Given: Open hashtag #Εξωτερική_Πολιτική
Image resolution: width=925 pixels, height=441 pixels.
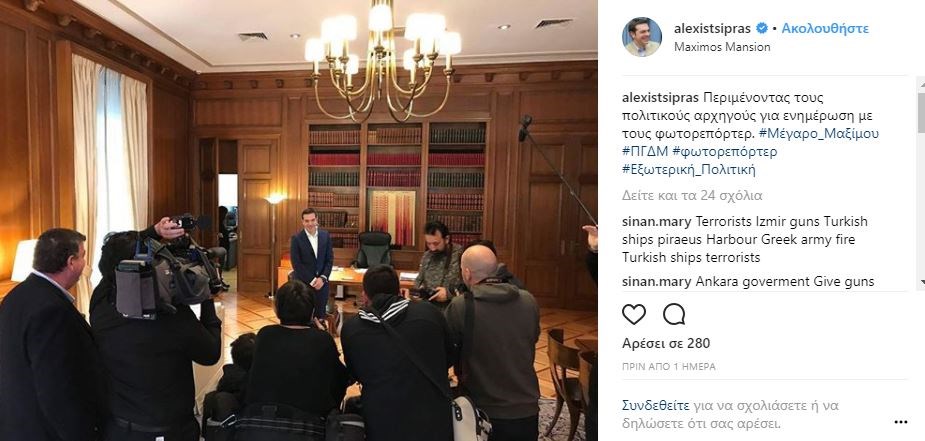Looking at the screenshot, I should coord(689,170).
